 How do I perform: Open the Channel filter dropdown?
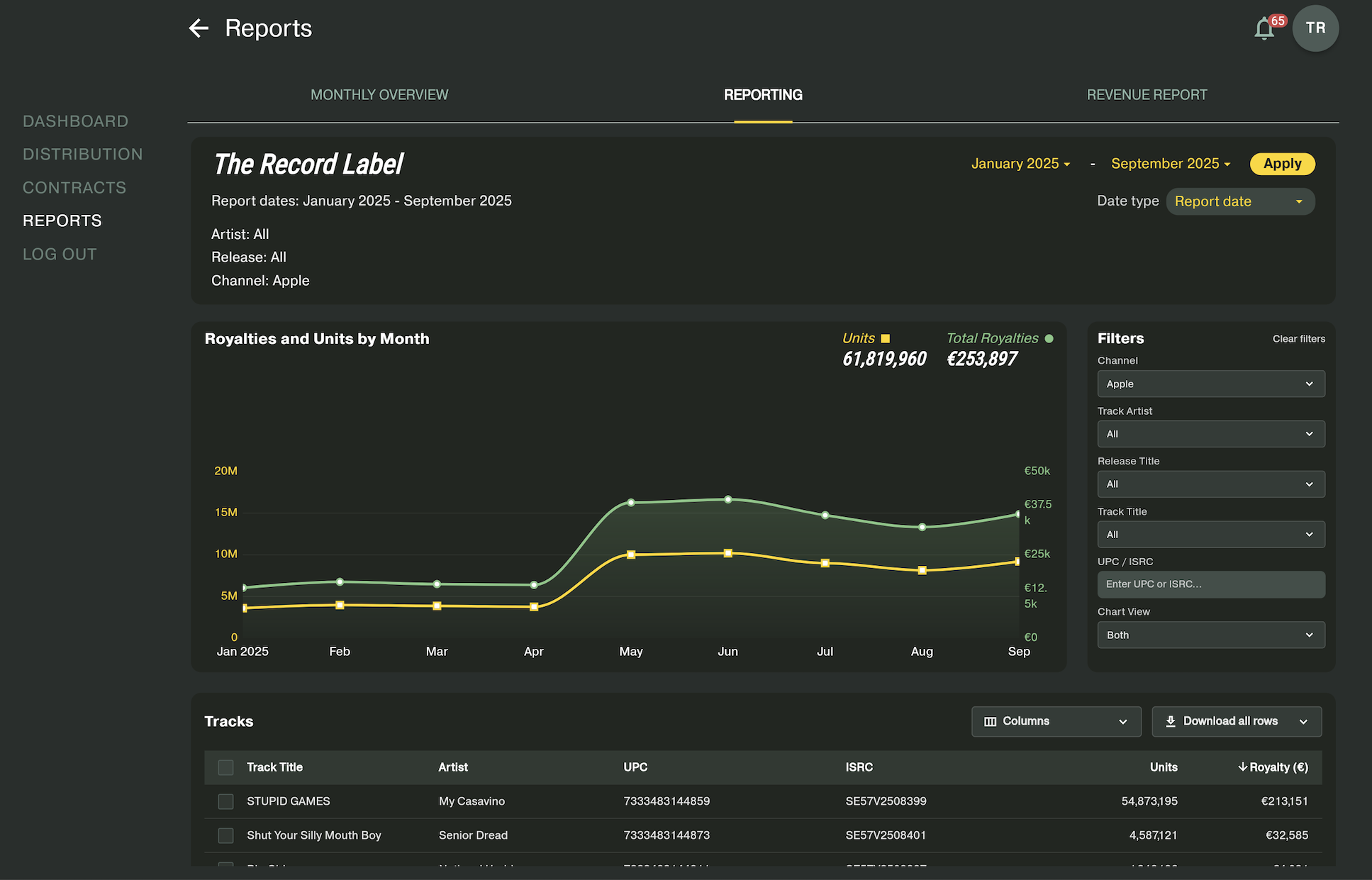pyautogui.click(x=1210, y=384)
